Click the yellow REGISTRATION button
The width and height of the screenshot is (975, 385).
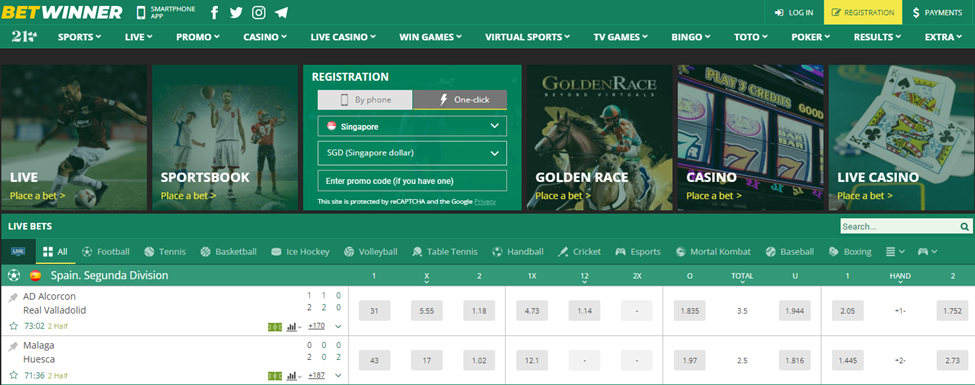pos(863,12)
